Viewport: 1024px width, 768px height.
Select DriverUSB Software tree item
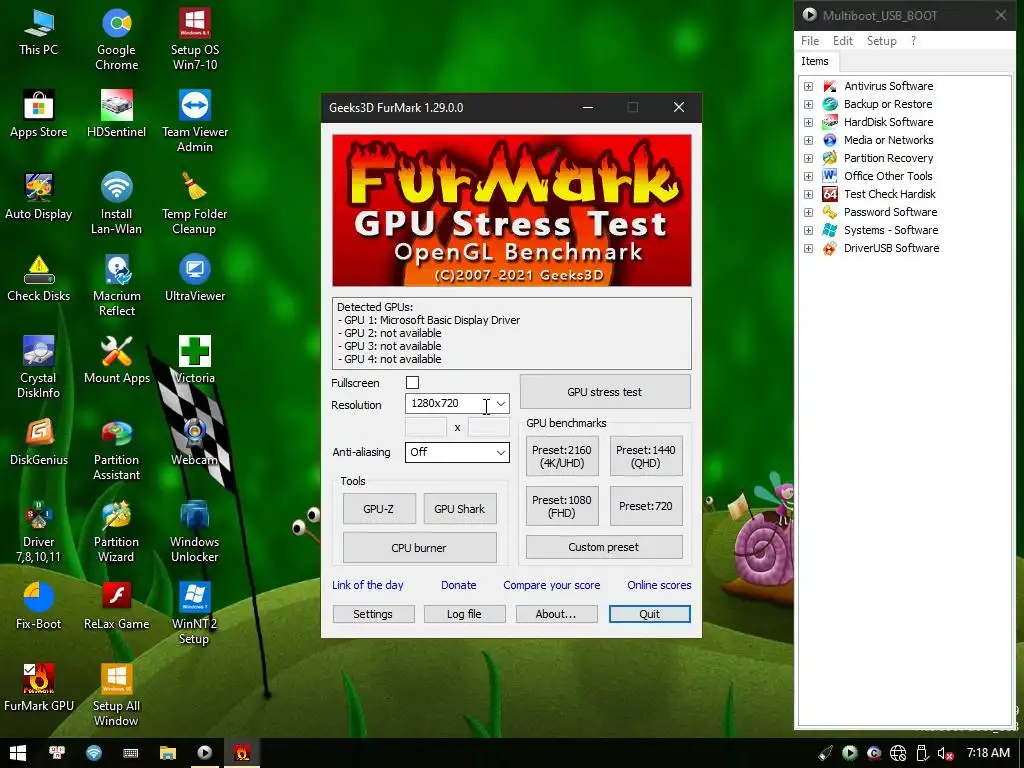pos(891,248)
